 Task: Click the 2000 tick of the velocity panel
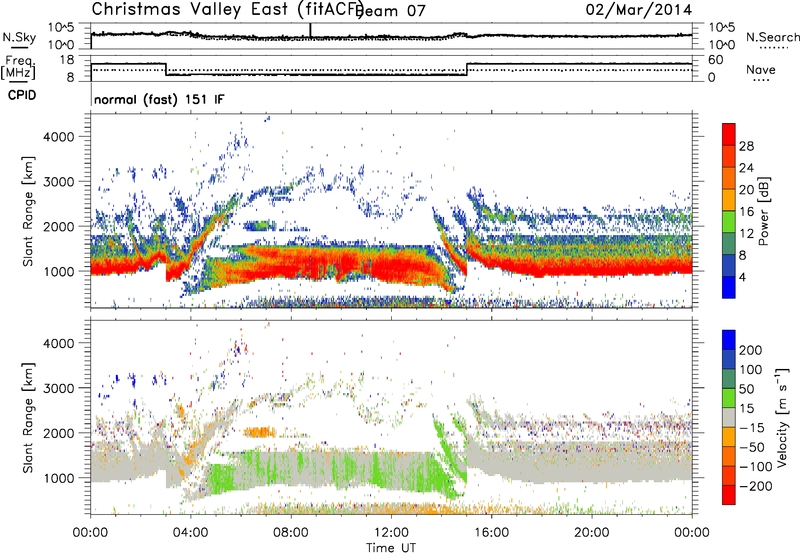click(58, 433)
